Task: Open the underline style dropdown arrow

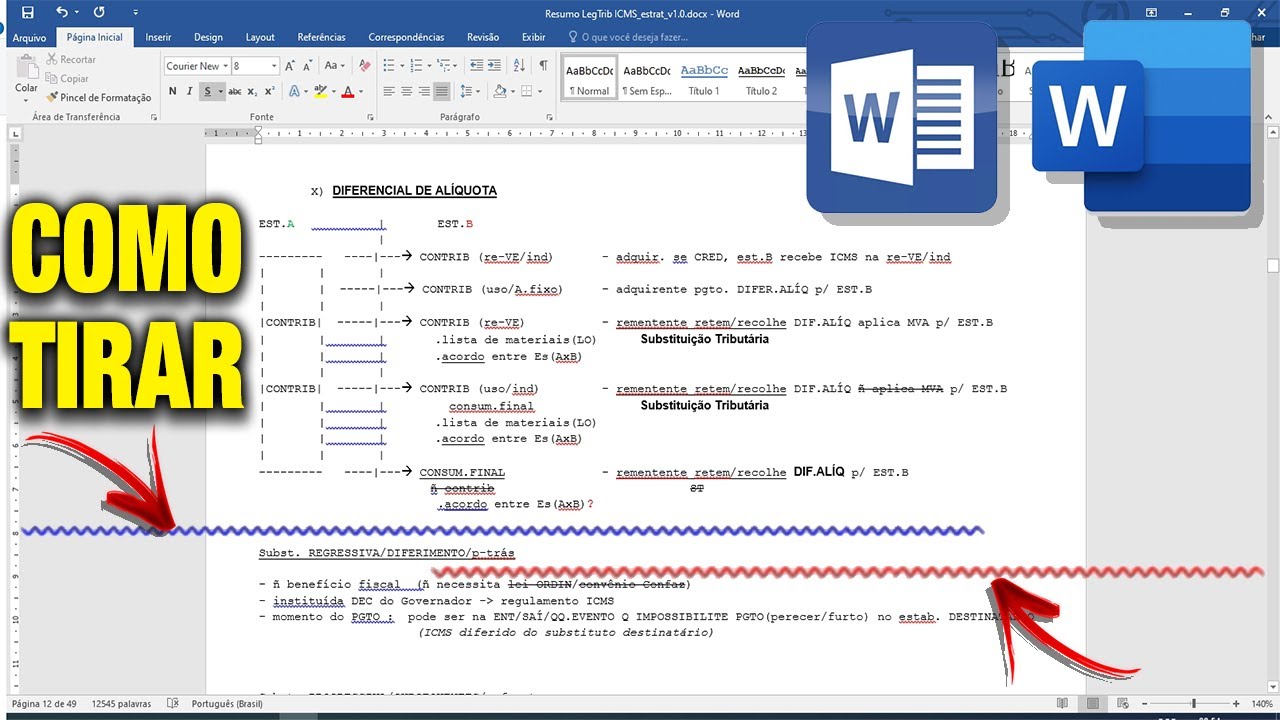Action: pyautogui.click(x=220, y=91)
